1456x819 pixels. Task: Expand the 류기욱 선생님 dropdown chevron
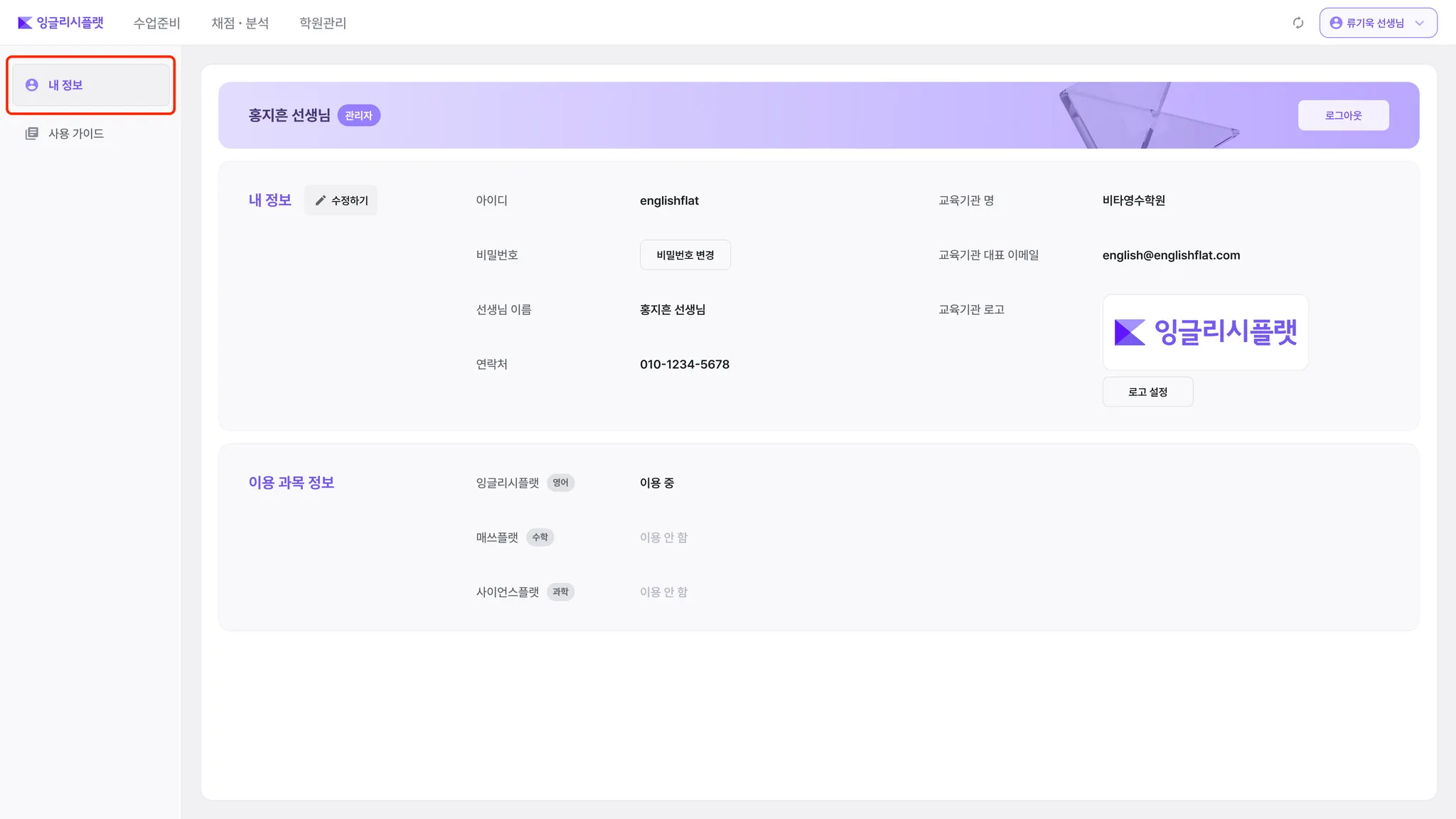pyautogui.click(x=1420, y=23)
